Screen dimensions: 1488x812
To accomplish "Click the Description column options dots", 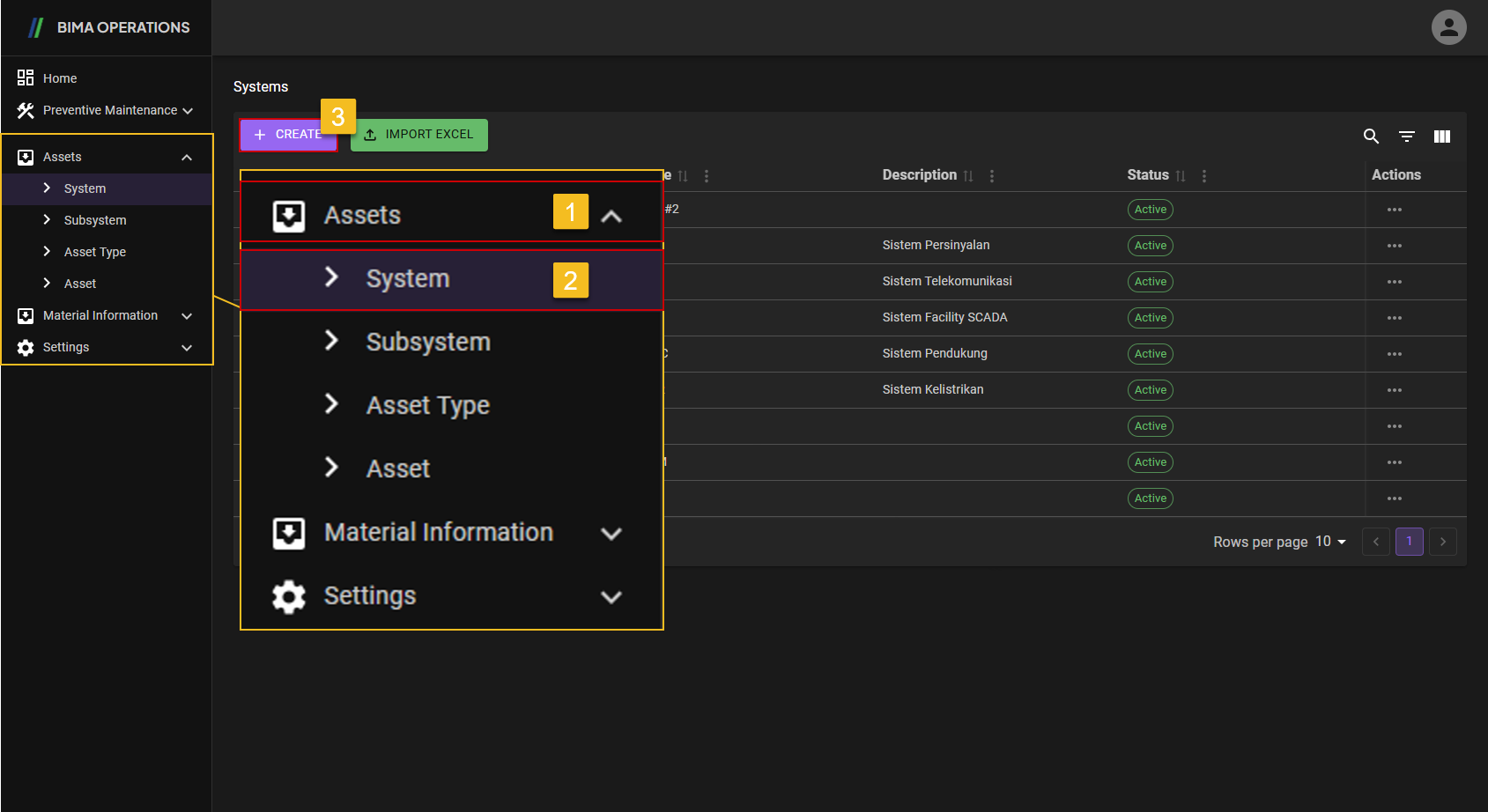I will [992, 176].
